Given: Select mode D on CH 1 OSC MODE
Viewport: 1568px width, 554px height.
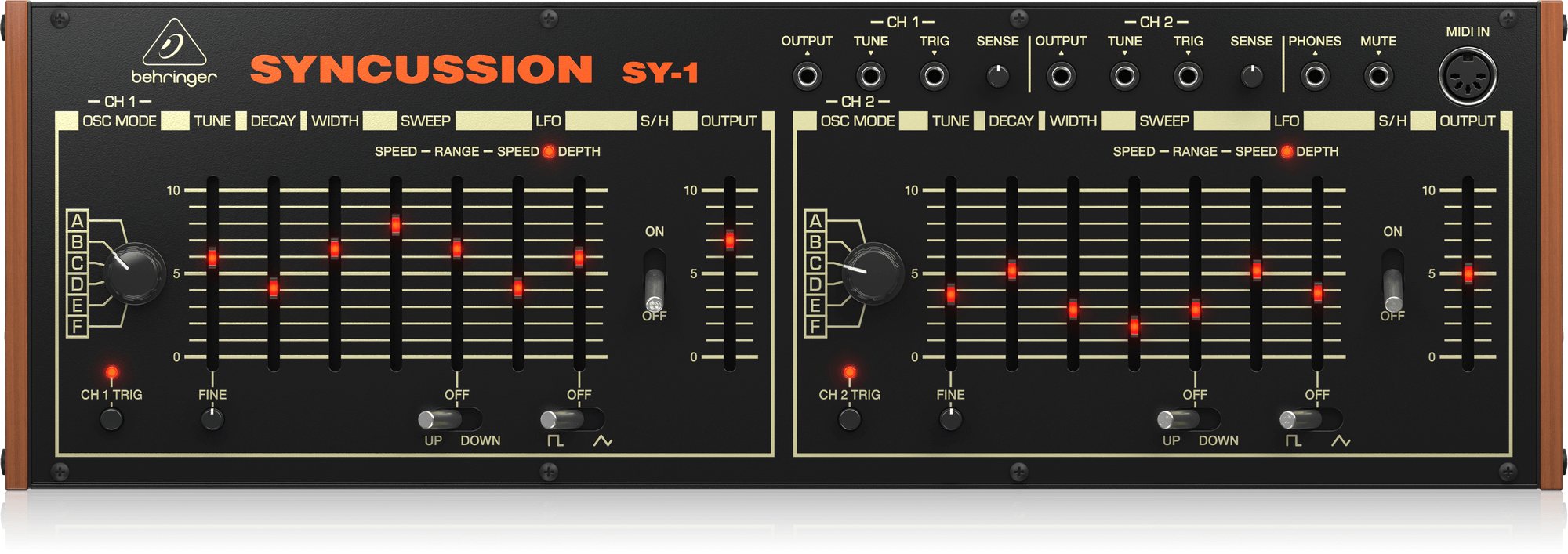Looking at the screenshot, I should [x=78, y=284].
